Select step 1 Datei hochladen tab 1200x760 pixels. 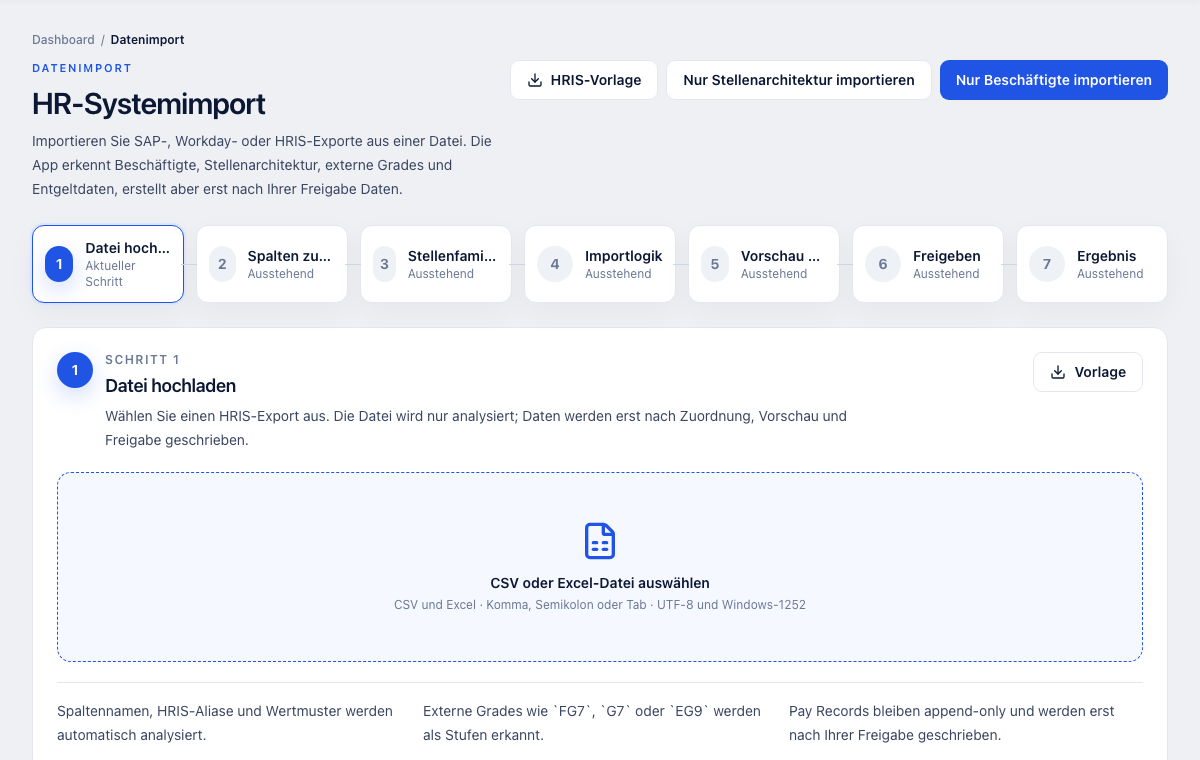(x=108, y=264)
